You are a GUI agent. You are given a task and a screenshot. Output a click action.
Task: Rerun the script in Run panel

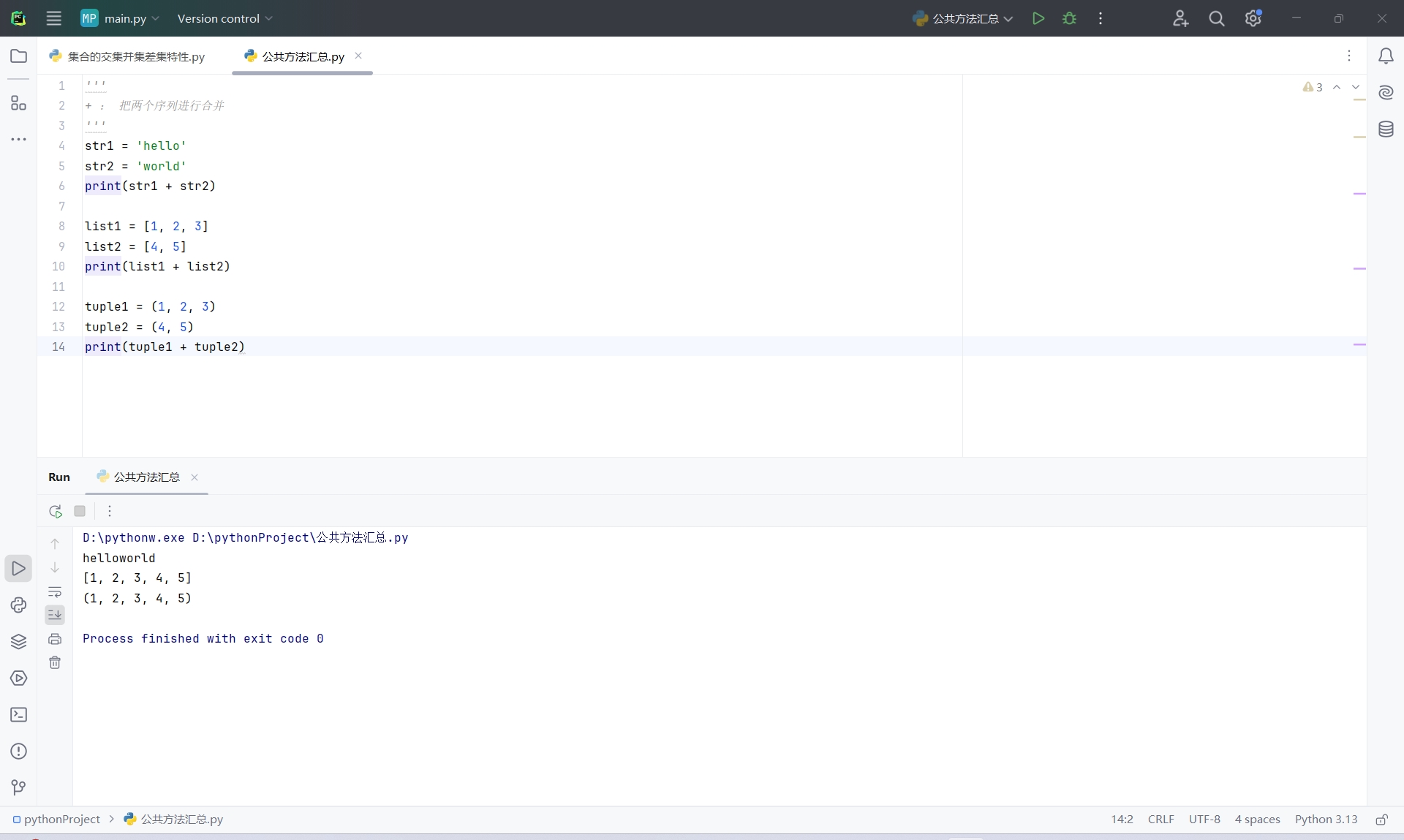pos(56,511)
